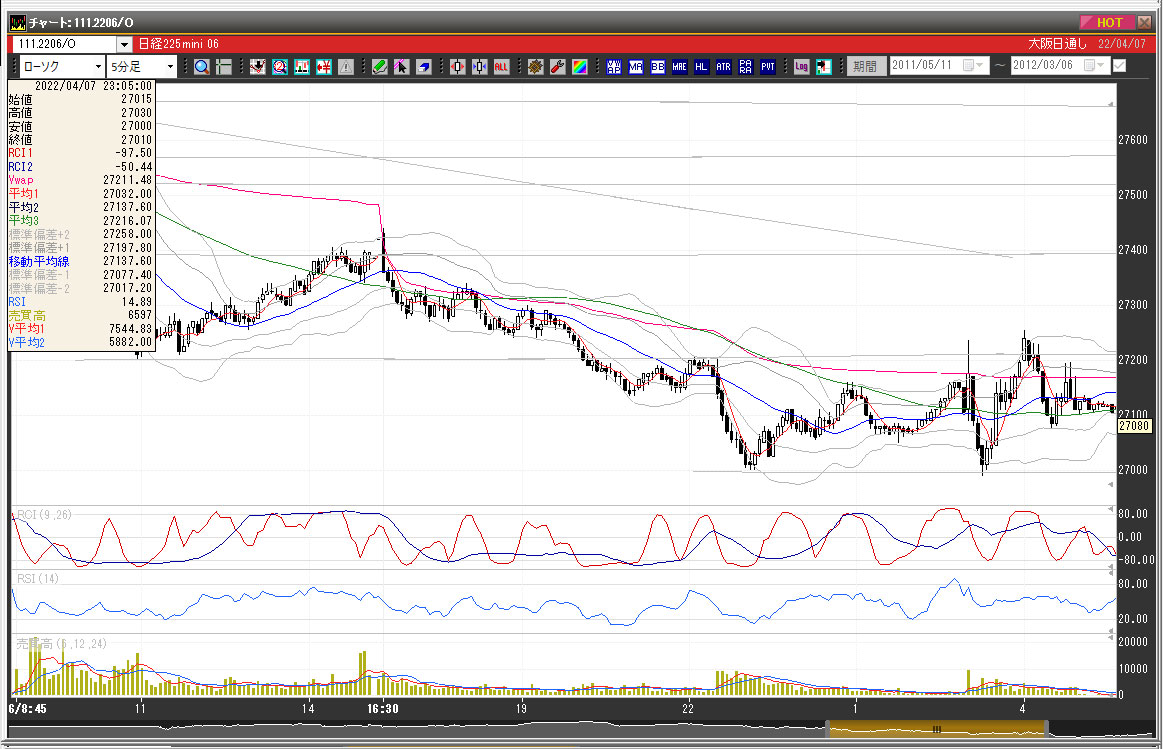Click the 平均3 value 27216.07
This screenshot has height=749, width=1163.
(x=128, y=220)
